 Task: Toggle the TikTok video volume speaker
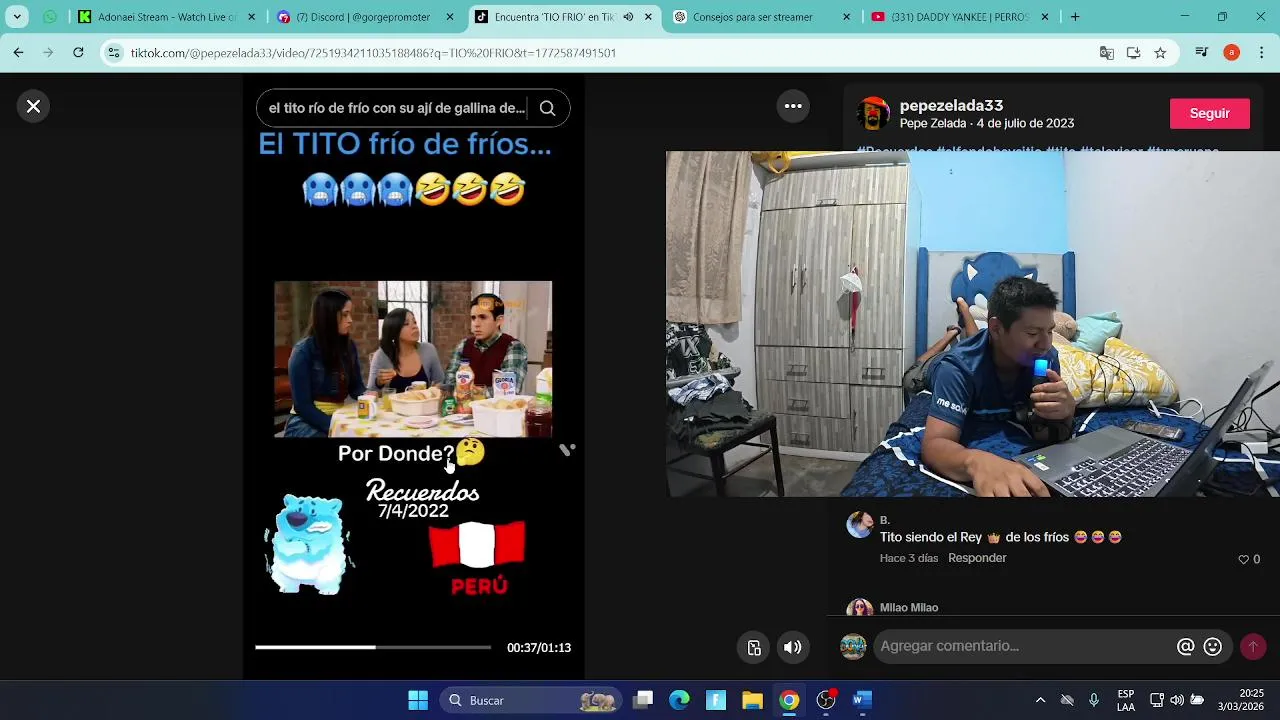[x=792, y=647]
